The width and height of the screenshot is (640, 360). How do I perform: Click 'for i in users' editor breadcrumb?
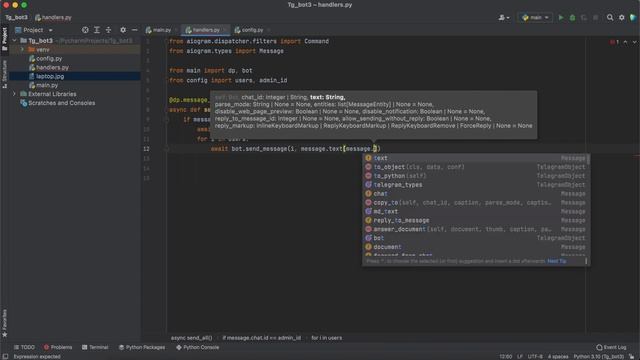pyautogui.click(x=327, y=338)
